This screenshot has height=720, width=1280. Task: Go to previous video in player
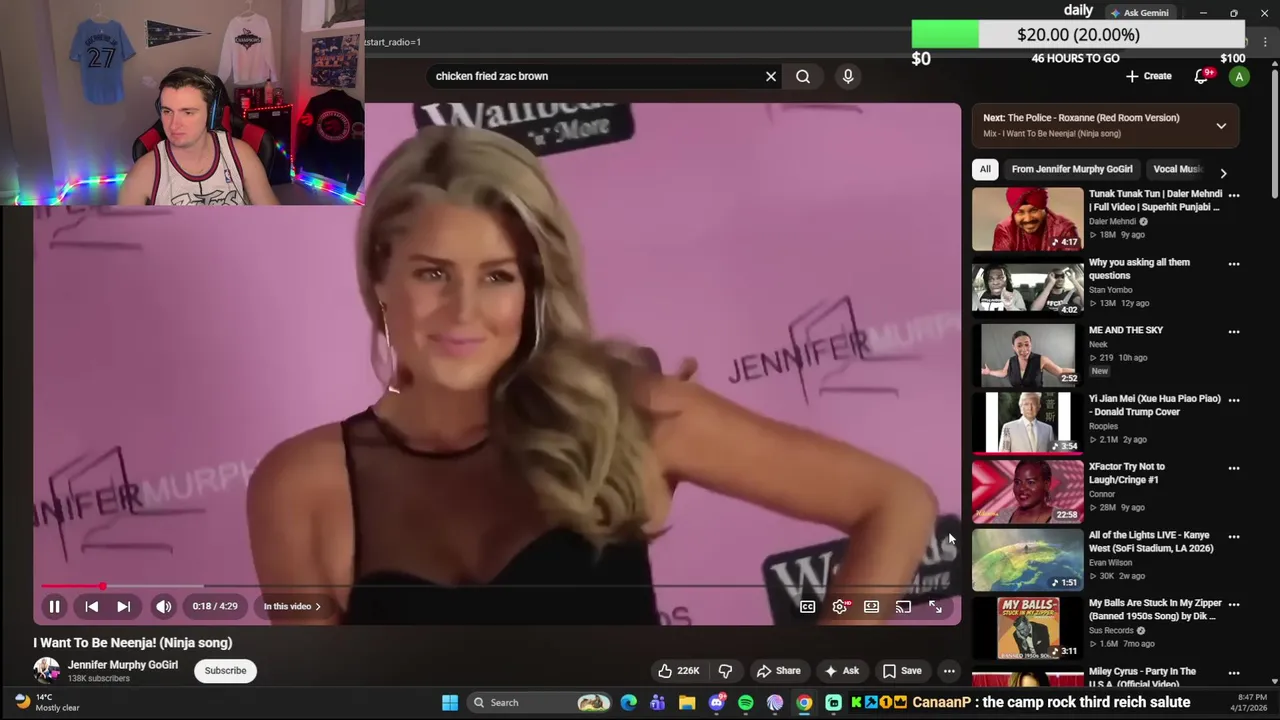point(91,606)
